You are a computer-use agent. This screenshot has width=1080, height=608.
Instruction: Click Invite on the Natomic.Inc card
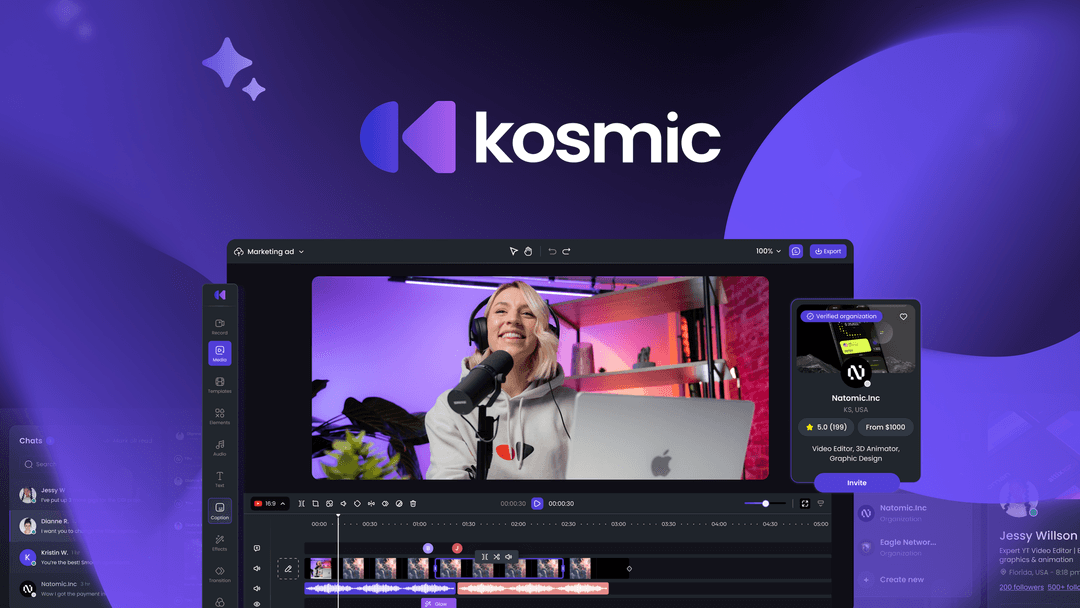click(x=855, y=483)
